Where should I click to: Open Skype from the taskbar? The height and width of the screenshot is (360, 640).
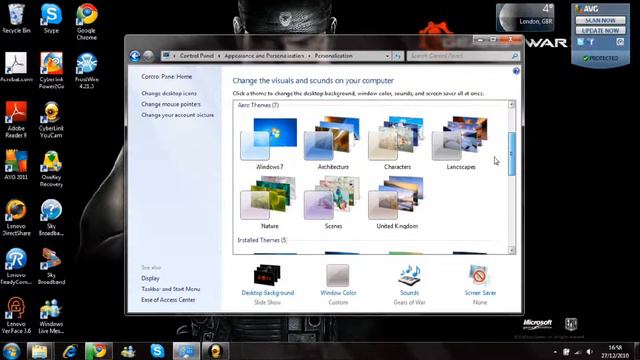click(x=157, y=351)
